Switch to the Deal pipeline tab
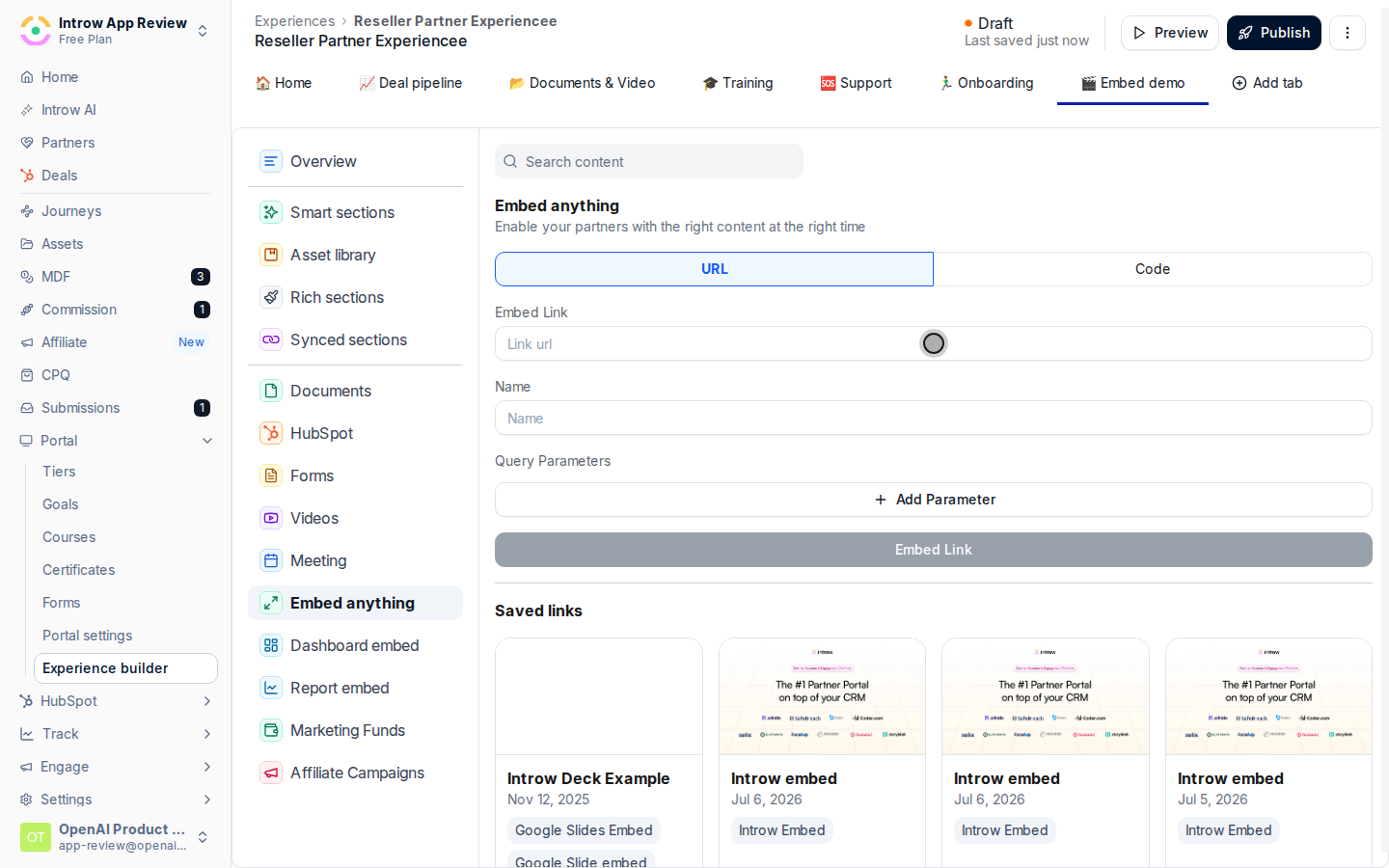Screen dimensions: 1389x868 pyautogui.click(x=410, y=83)
